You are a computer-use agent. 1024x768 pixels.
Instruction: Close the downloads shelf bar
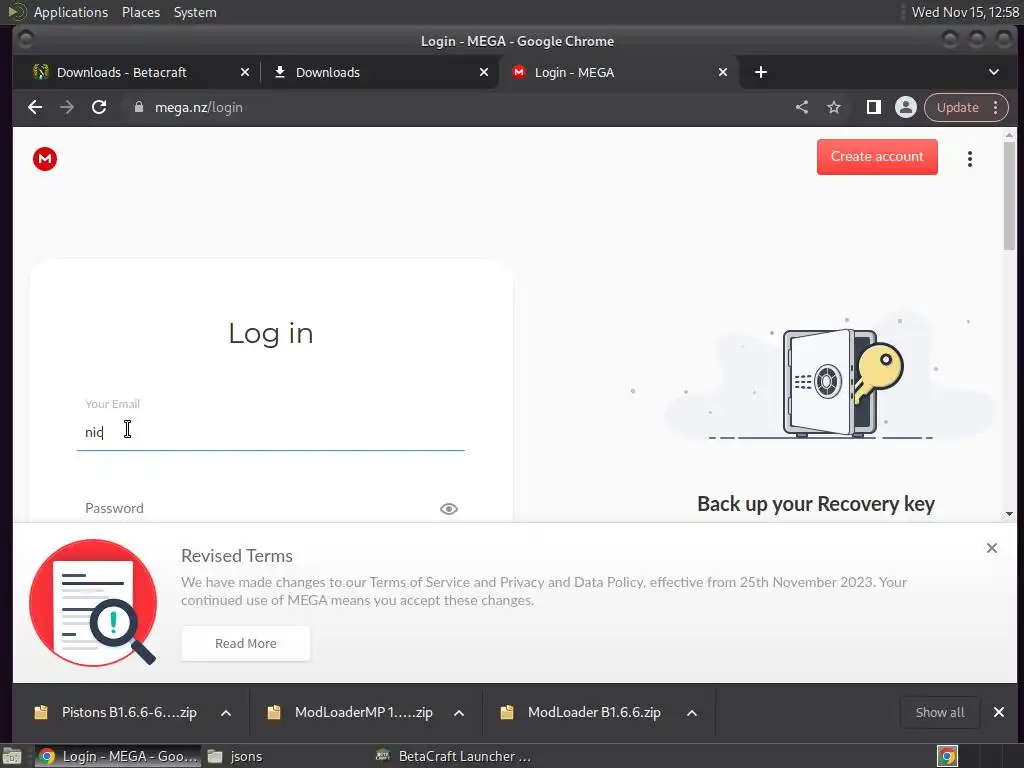[x=999, y=712]
